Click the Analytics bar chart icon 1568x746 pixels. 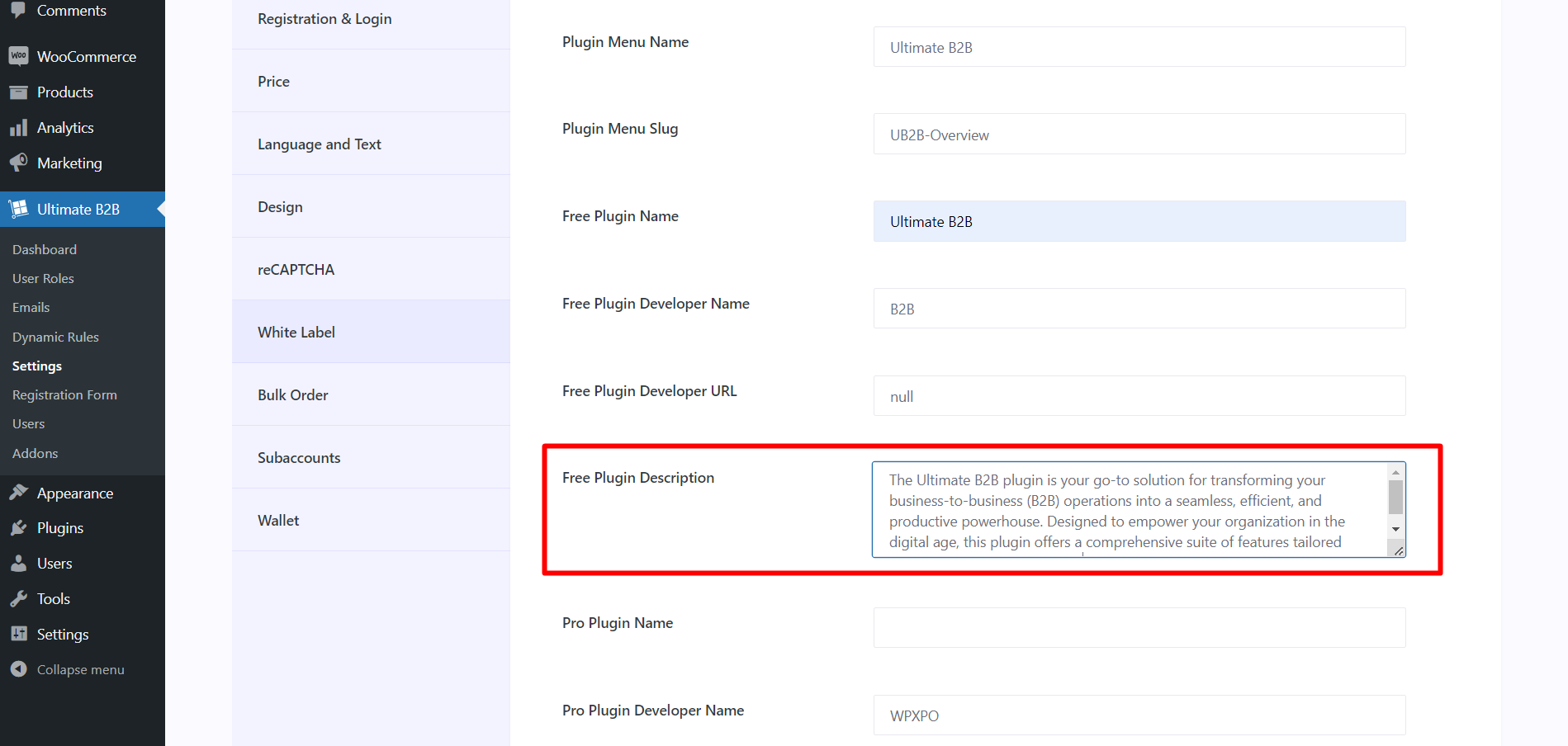tap(18, 128)
